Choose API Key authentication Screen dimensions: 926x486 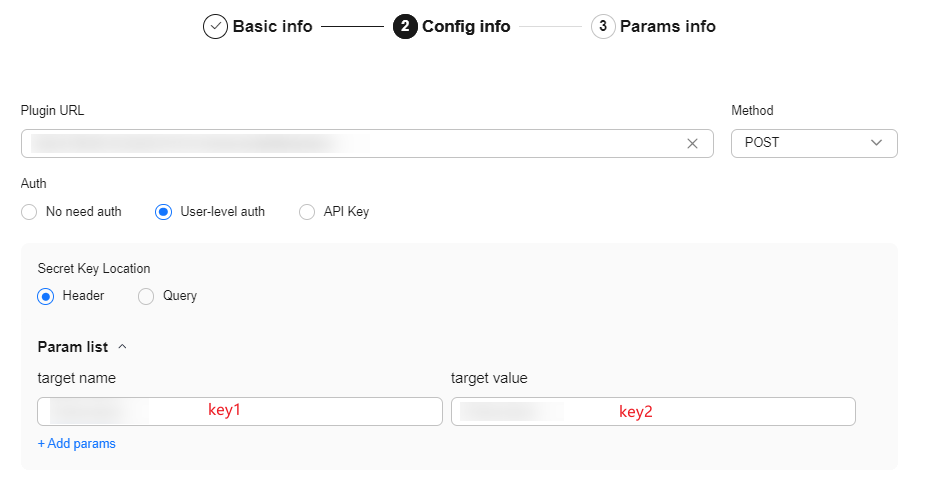click(x=308, y=212)
